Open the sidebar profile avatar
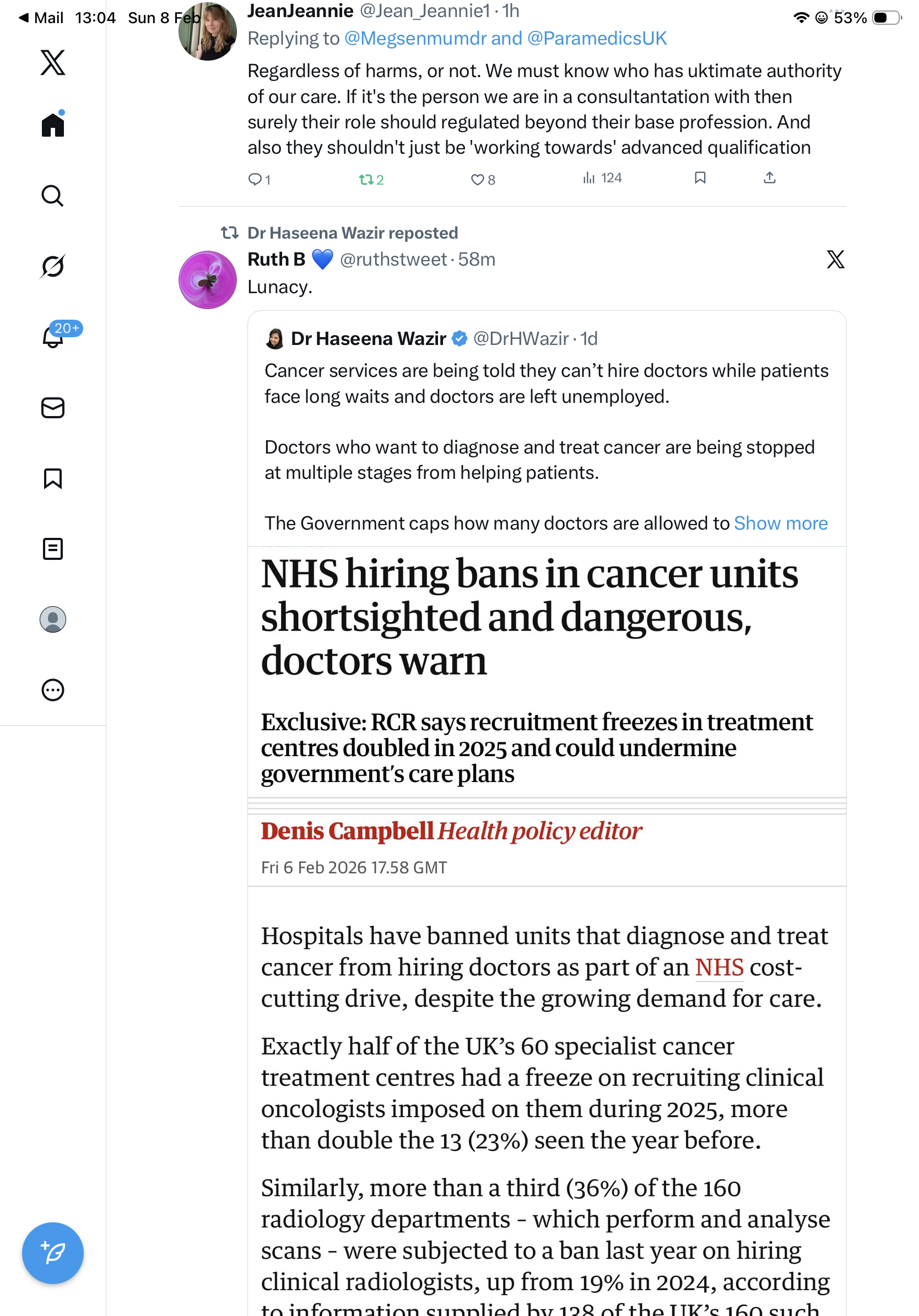Viewport: 919px width, 1316px height. 53,619
